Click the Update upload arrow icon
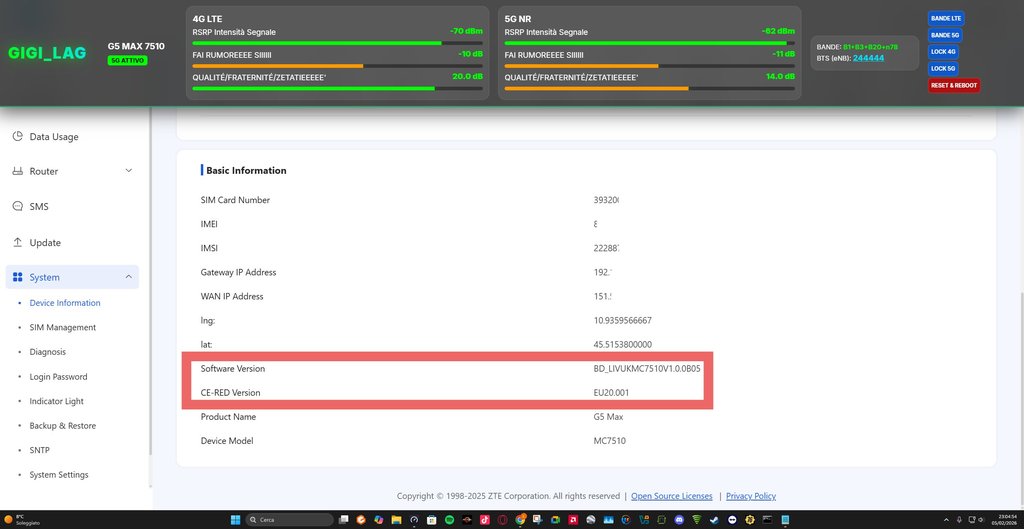1024x529 pixels. click(18, 243)
